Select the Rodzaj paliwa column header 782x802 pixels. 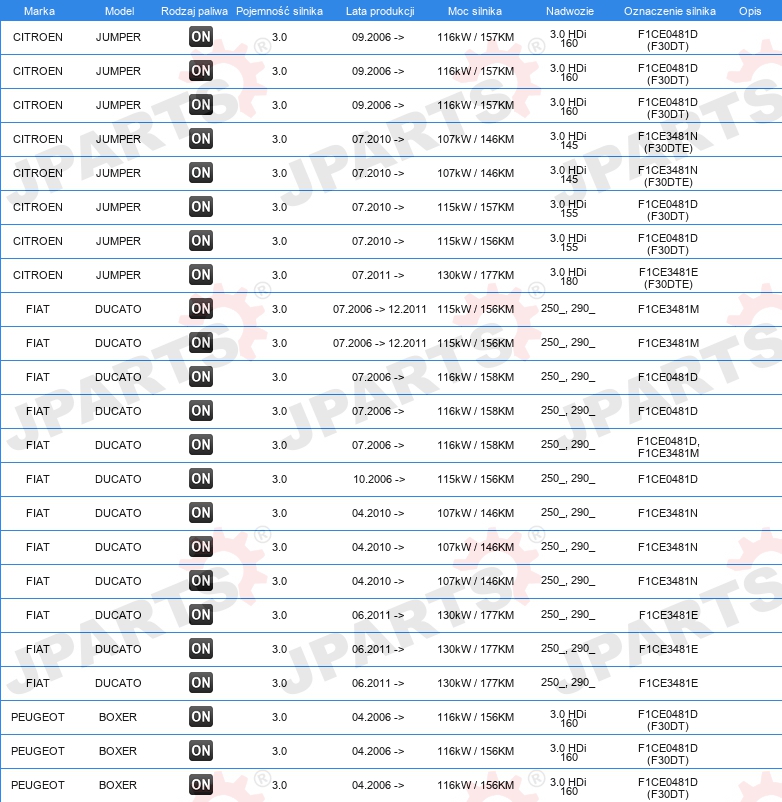194,11
